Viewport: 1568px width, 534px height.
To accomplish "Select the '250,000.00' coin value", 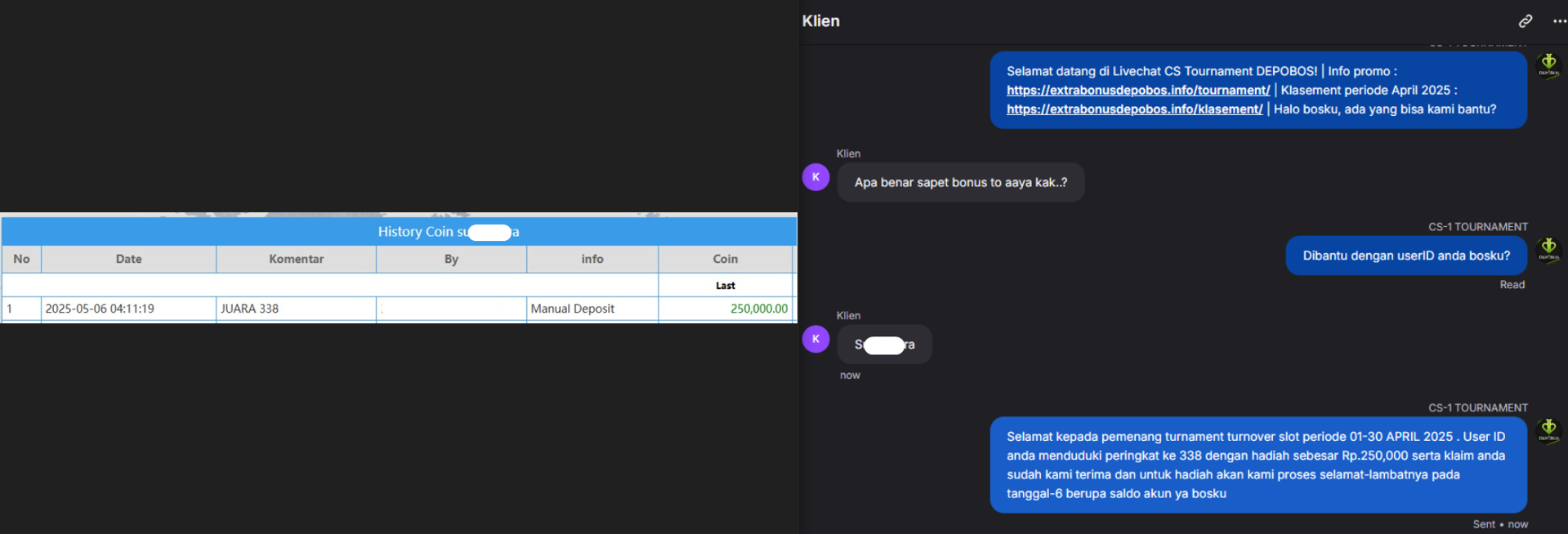I will (759, 309).
